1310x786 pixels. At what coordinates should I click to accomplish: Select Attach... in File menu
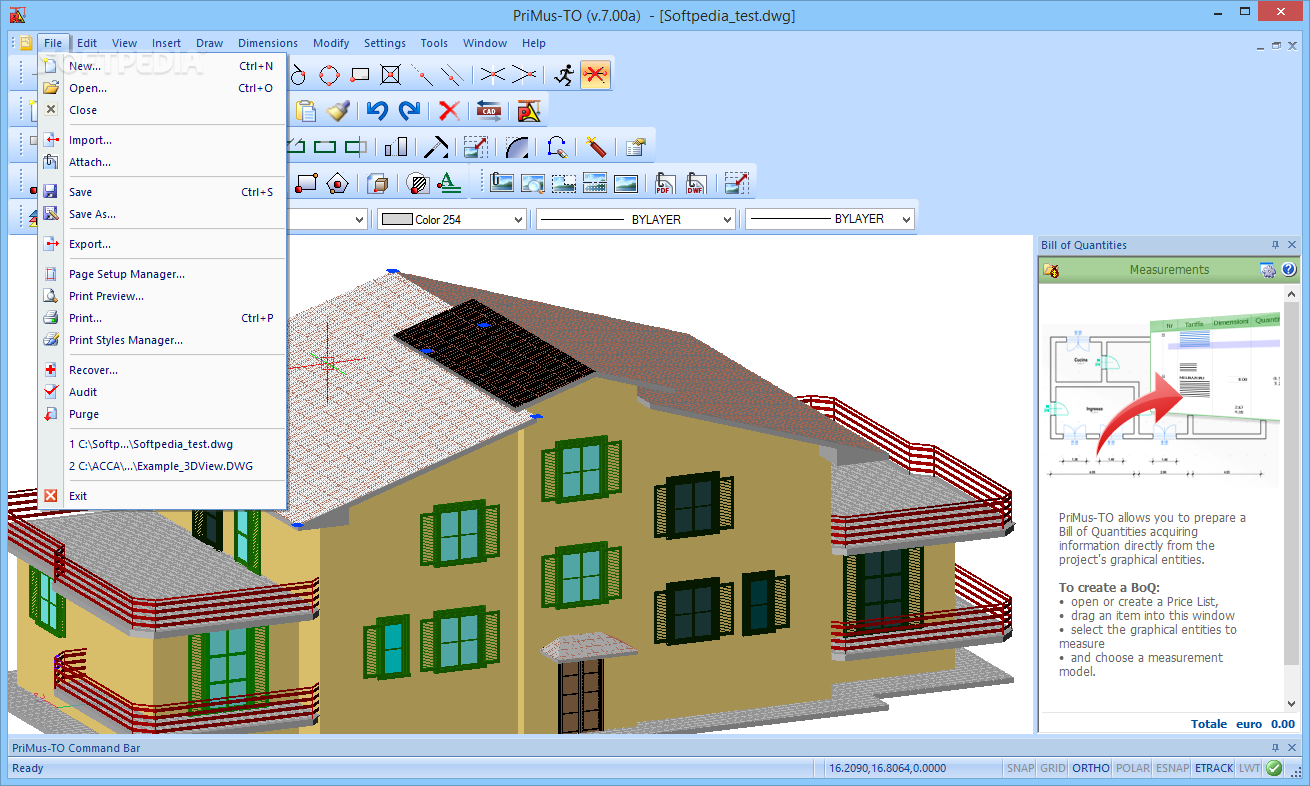tap(163, 162)
